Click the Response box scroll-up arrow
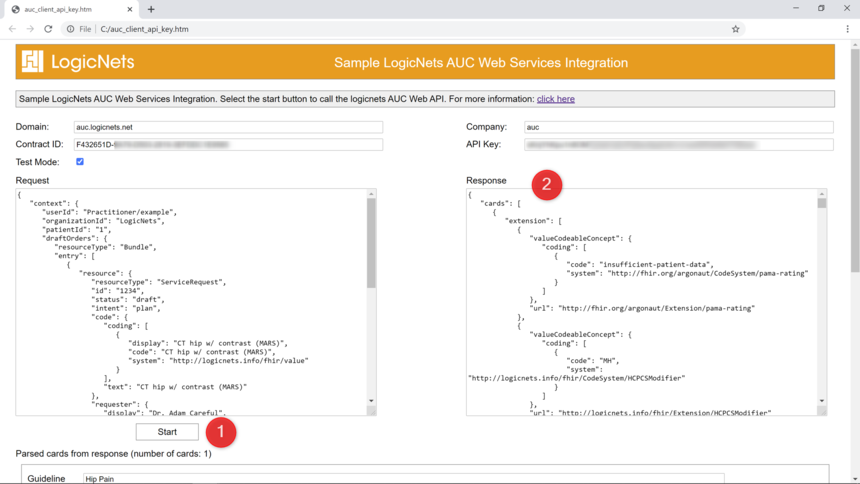Viewport: 860px width, 484px height. (x=822, y=194)
